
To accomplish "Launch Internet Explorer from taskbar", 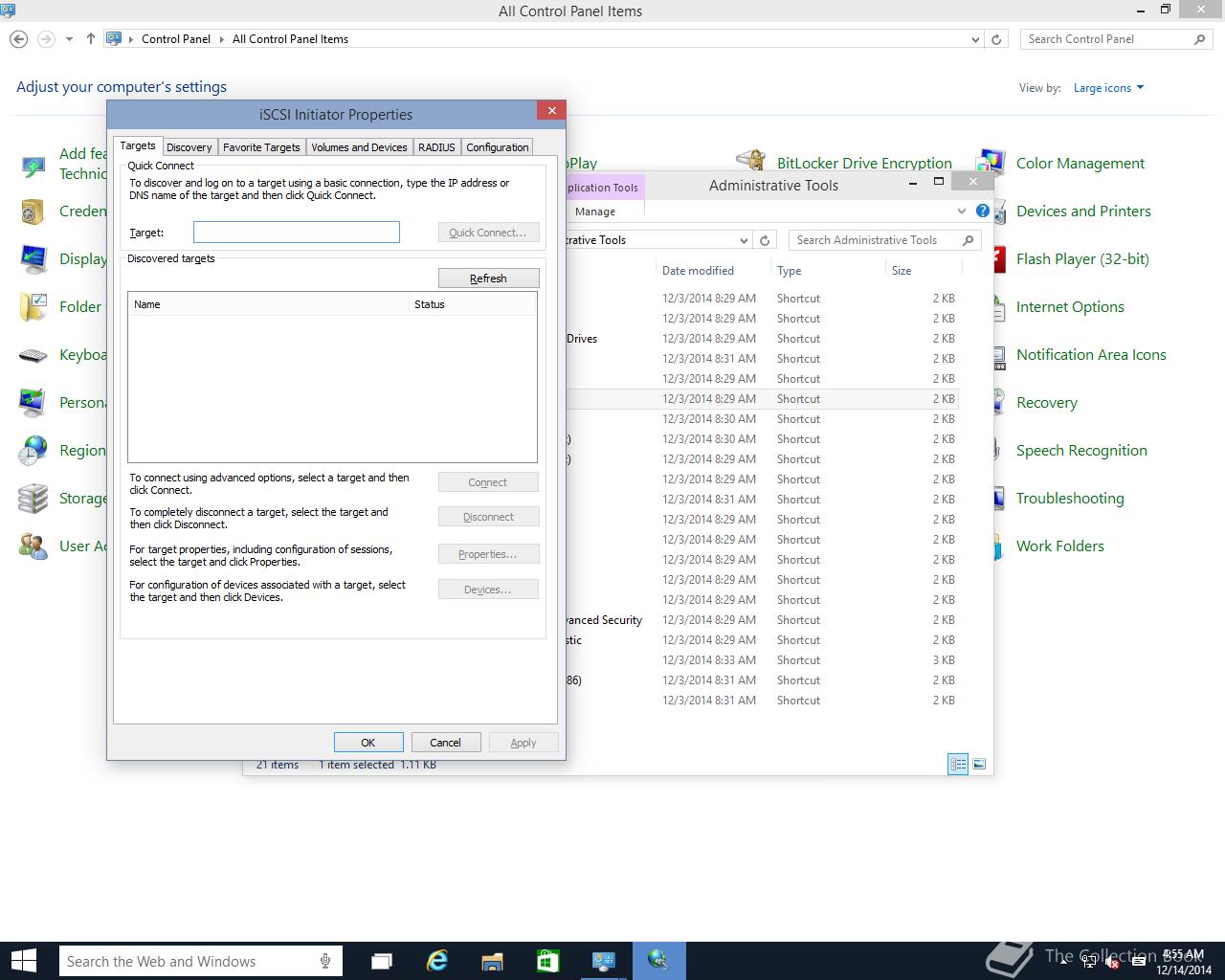I will (x=437, y=961).
